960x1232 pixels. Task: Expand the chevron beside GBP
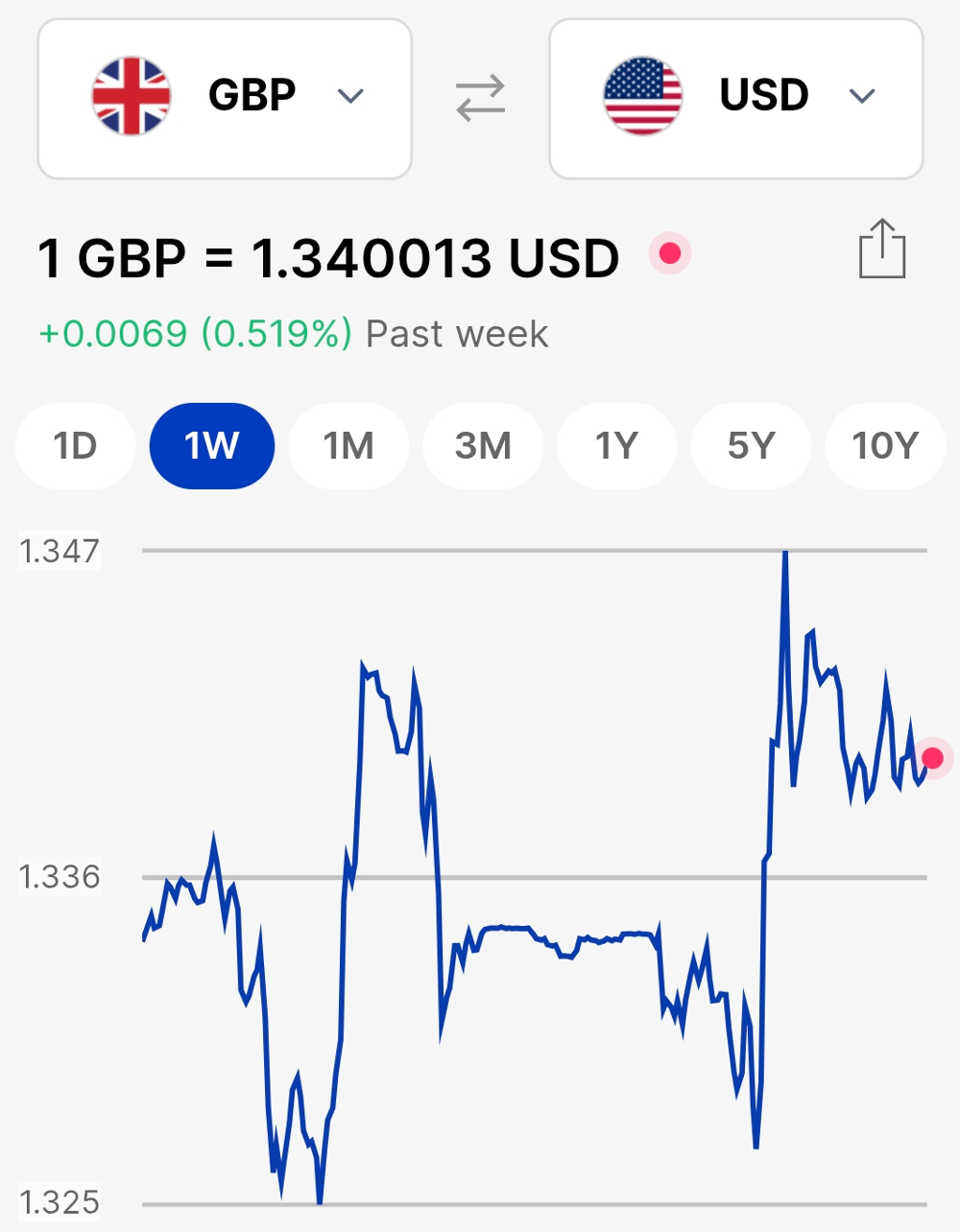350,96
